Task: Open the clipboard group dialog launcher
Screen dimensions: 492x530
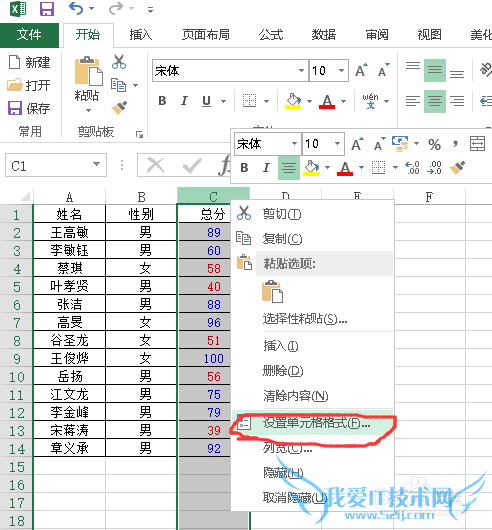Action: tap(139, 134)
